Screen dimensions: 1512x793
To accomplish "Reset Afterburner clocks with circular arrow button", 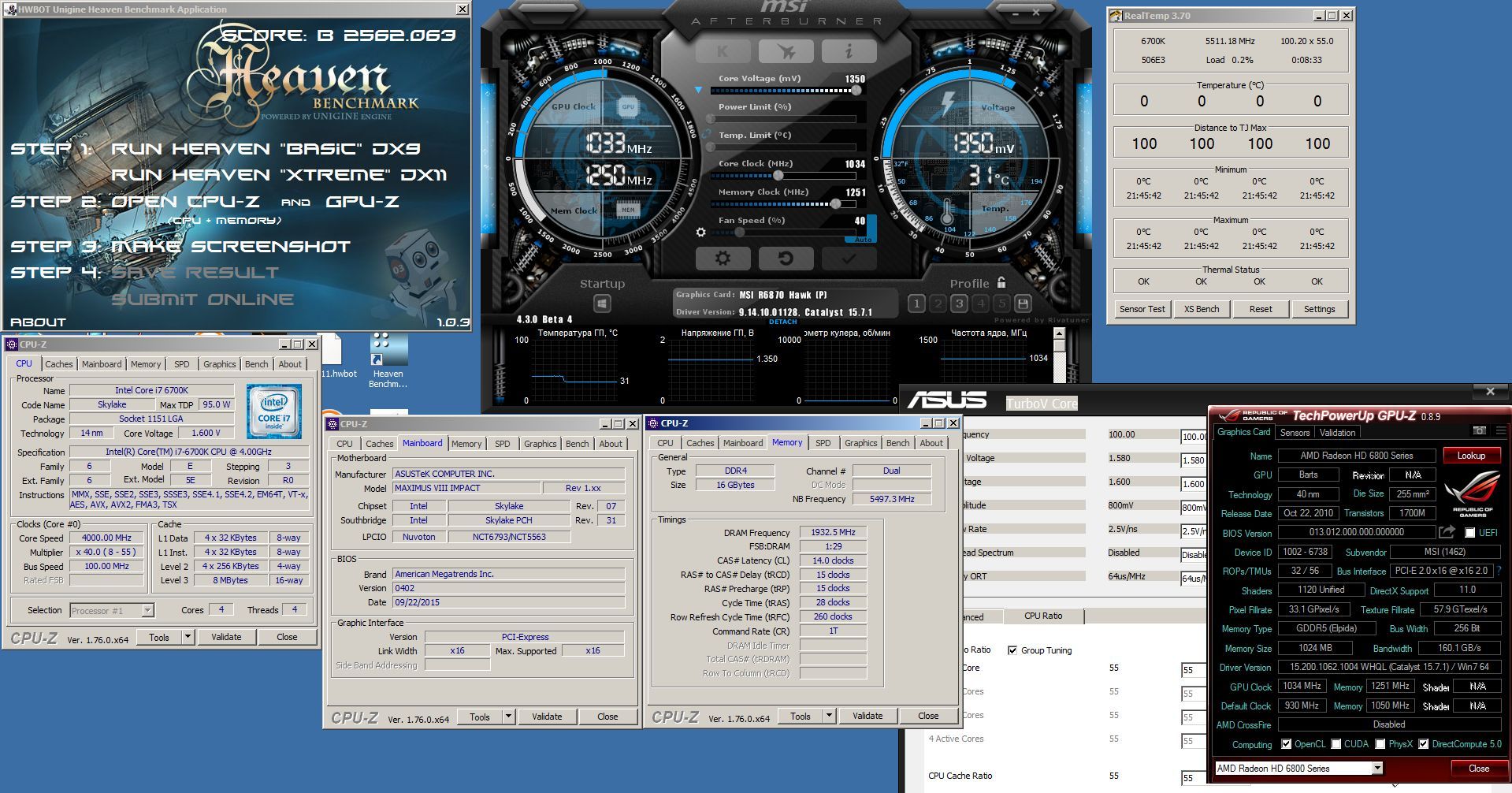I will 786,259.
